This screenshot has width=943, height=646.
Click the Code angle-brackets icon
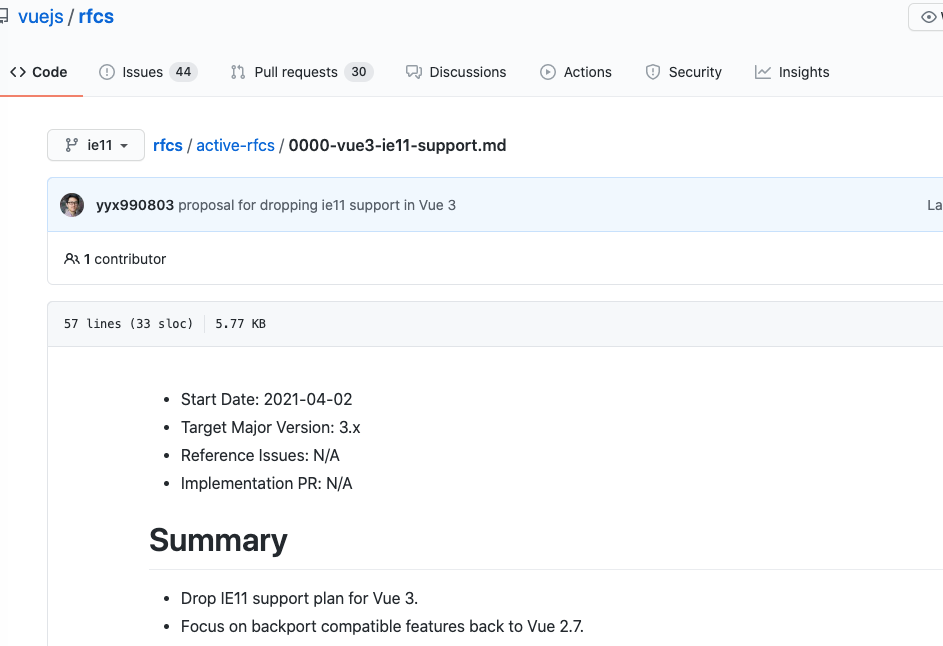(x=17, y=72)
